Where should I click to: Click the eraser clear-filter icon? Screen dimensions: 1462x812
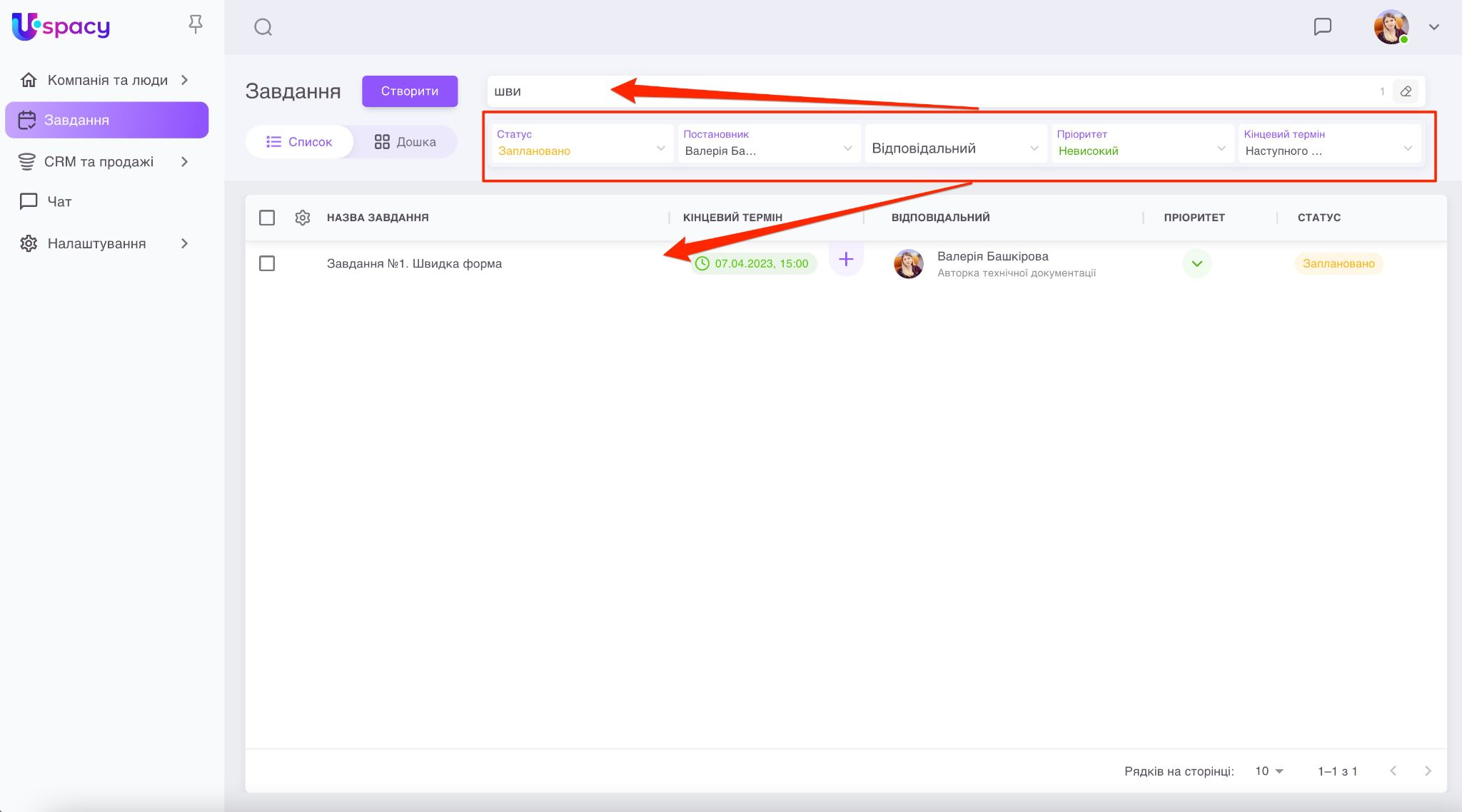pos(1406,91)
